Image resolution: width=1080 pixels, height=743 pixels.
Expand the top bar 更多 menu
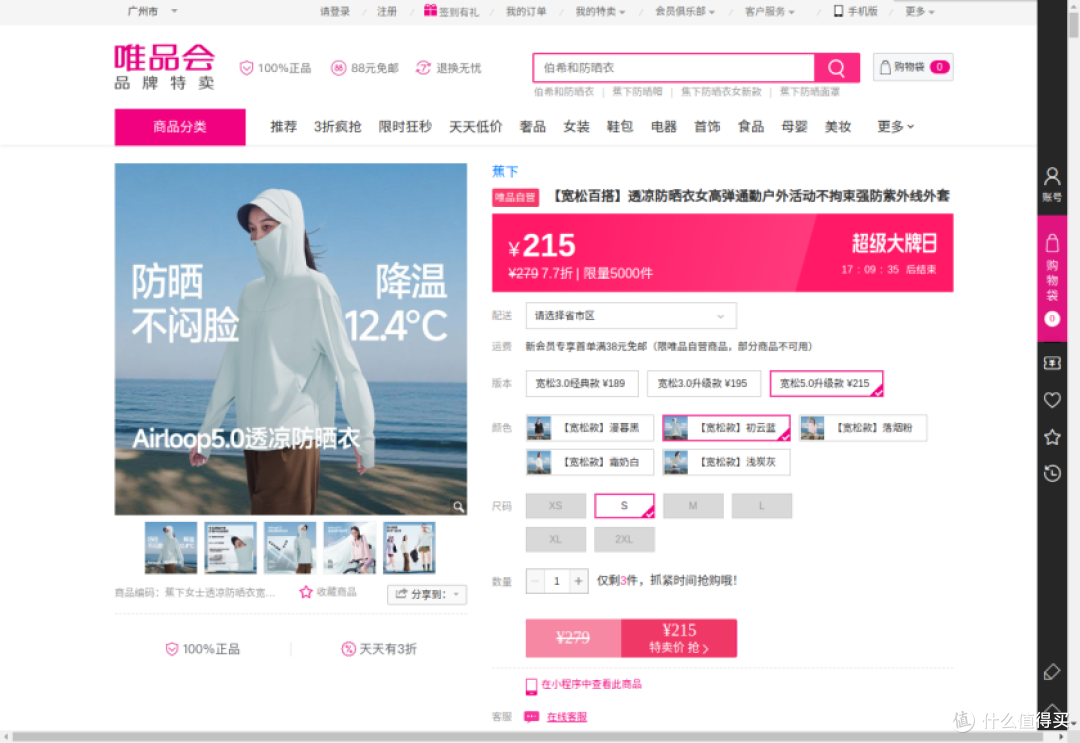pos(920,11)
